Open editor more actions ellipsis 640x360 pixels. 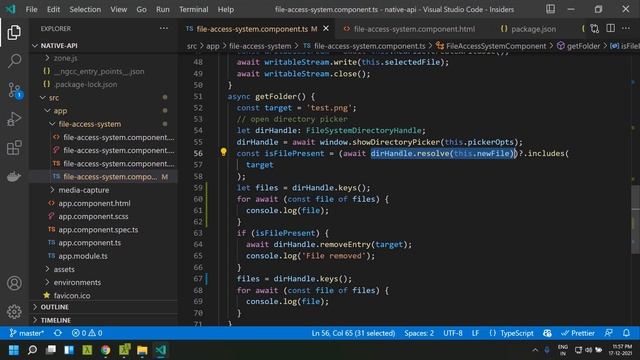coord(626,29)
